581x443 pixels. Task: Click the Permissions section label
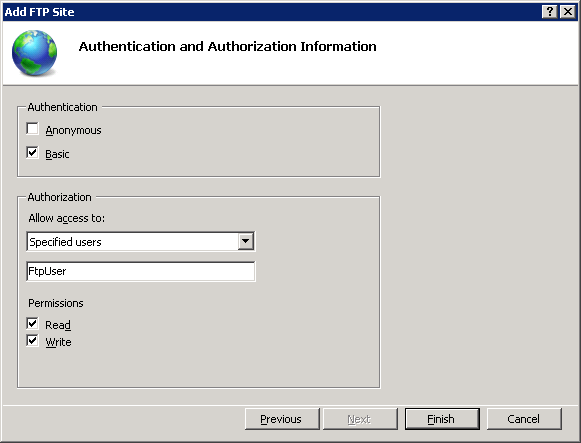coord(56,303)
